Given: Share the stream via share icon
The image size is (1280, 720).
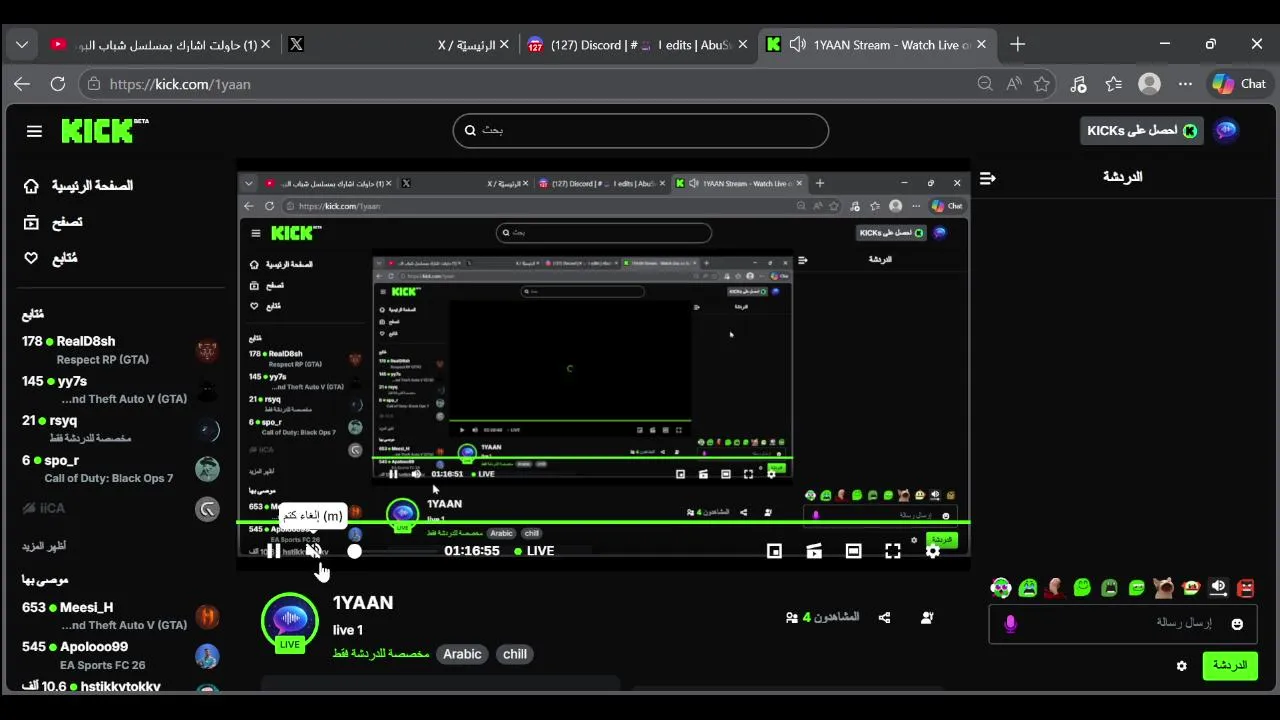Looking at the screenshot, I should coord(884,618).
